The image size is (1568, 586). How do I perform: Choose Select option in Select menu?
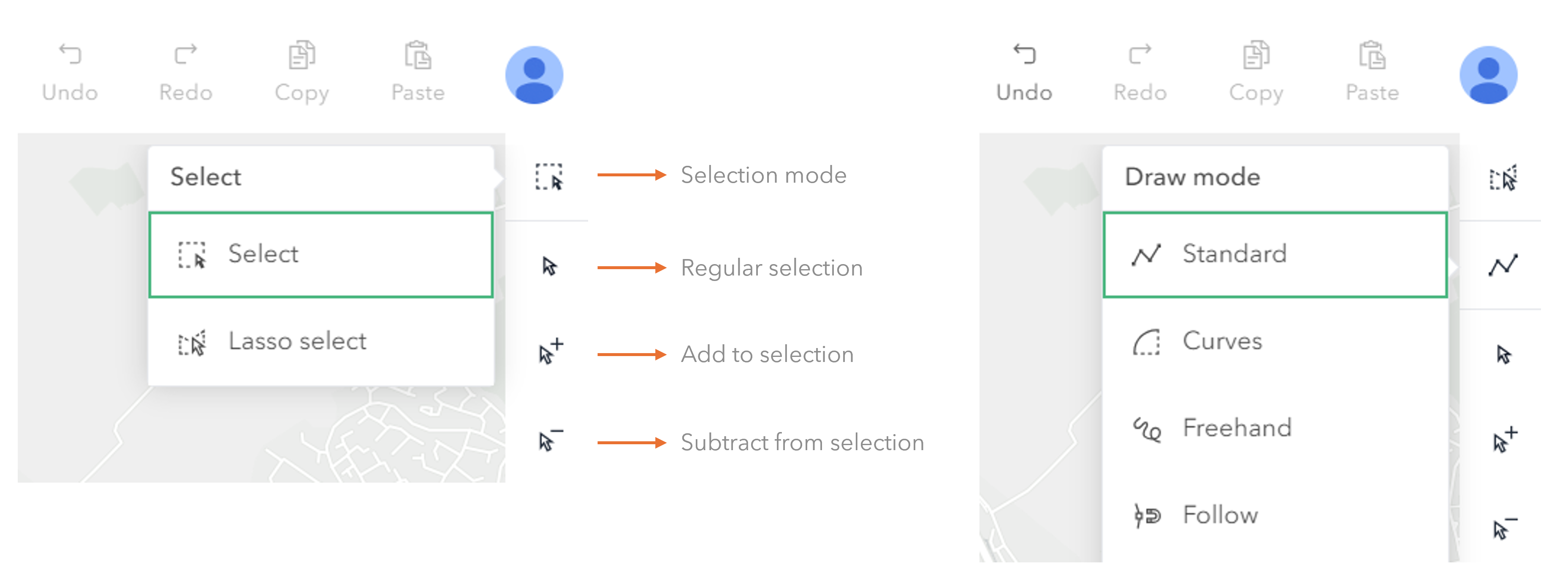tap(321, 254)
